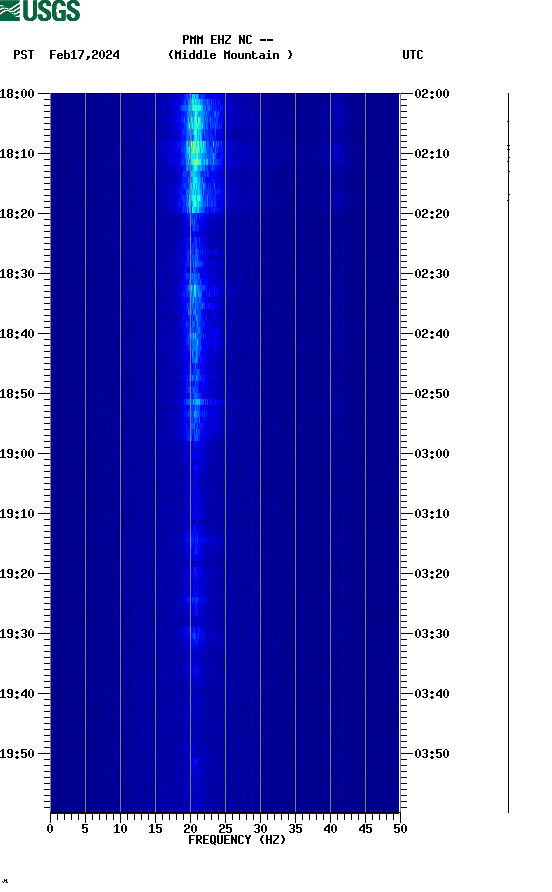Click the '0' frequency axis label
552x892 pixels.
tap(50, 829)
